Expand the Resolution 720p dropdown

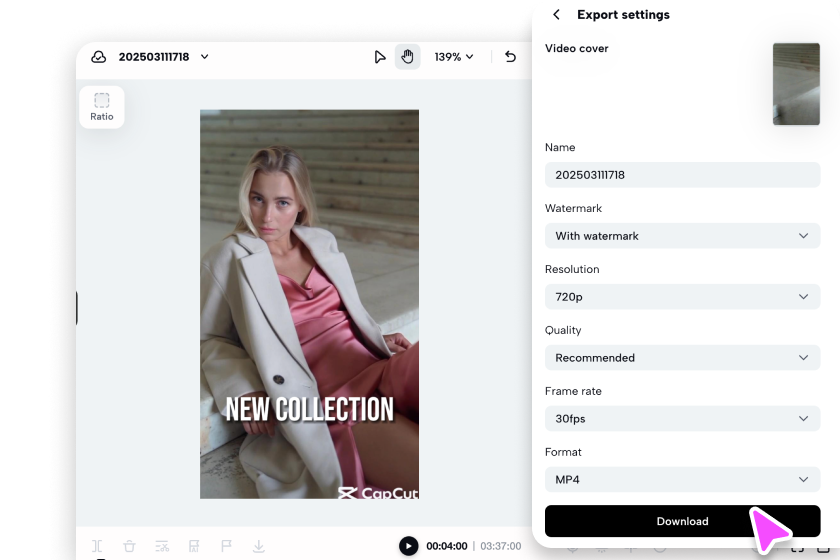click(682, 297)
